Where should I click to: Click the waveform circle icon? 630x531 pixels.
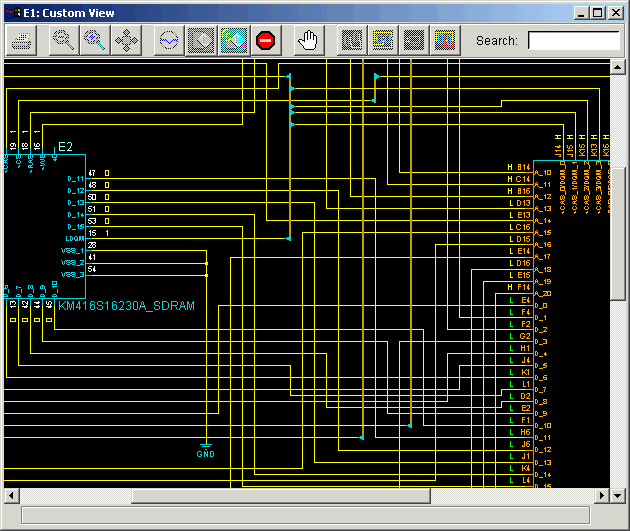tap(169, 41)
